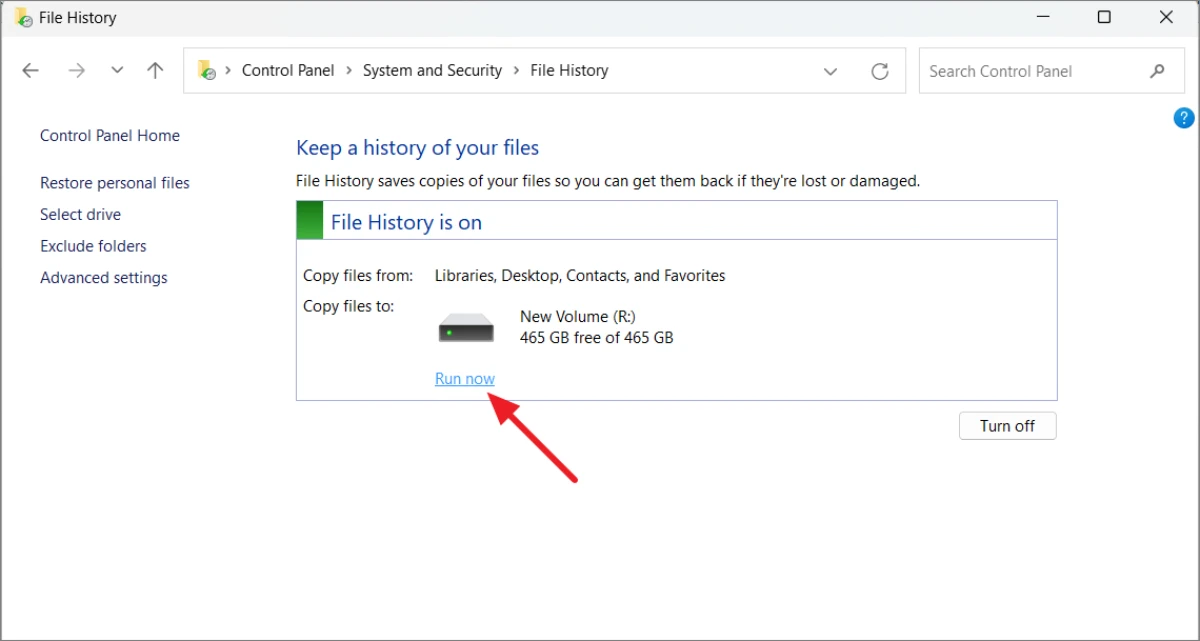Select System and Security breadcrumb
The image size is (1200, 641).
coord(432,71)
